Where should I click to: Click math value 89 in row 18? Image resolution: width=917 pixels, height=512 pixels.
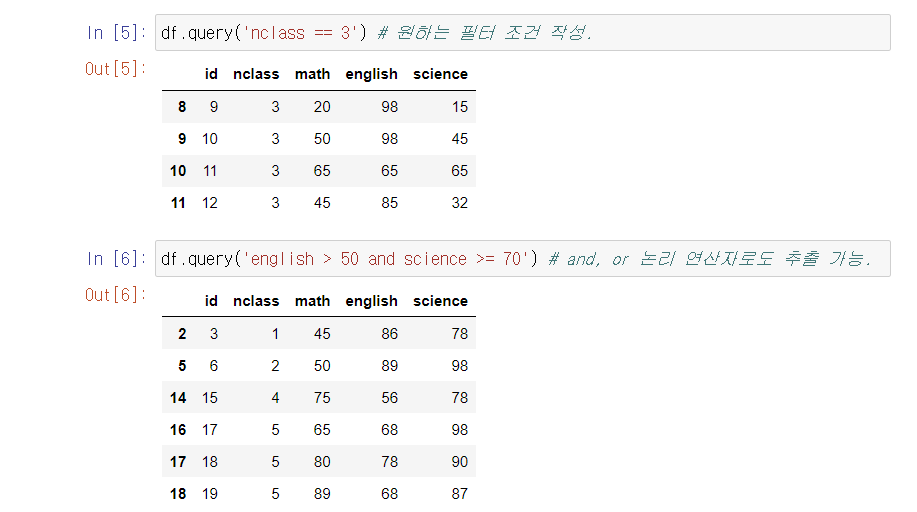click(322, 494)
